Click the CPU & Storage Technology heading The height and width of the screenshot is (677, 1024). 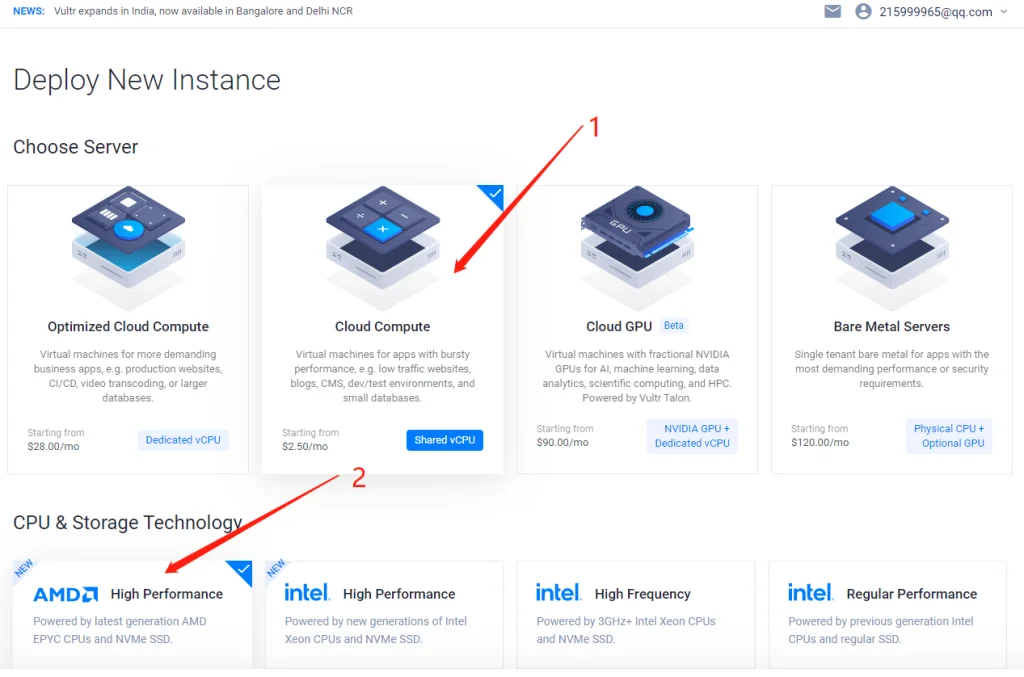pyautogui.click(x=128, y=522)
